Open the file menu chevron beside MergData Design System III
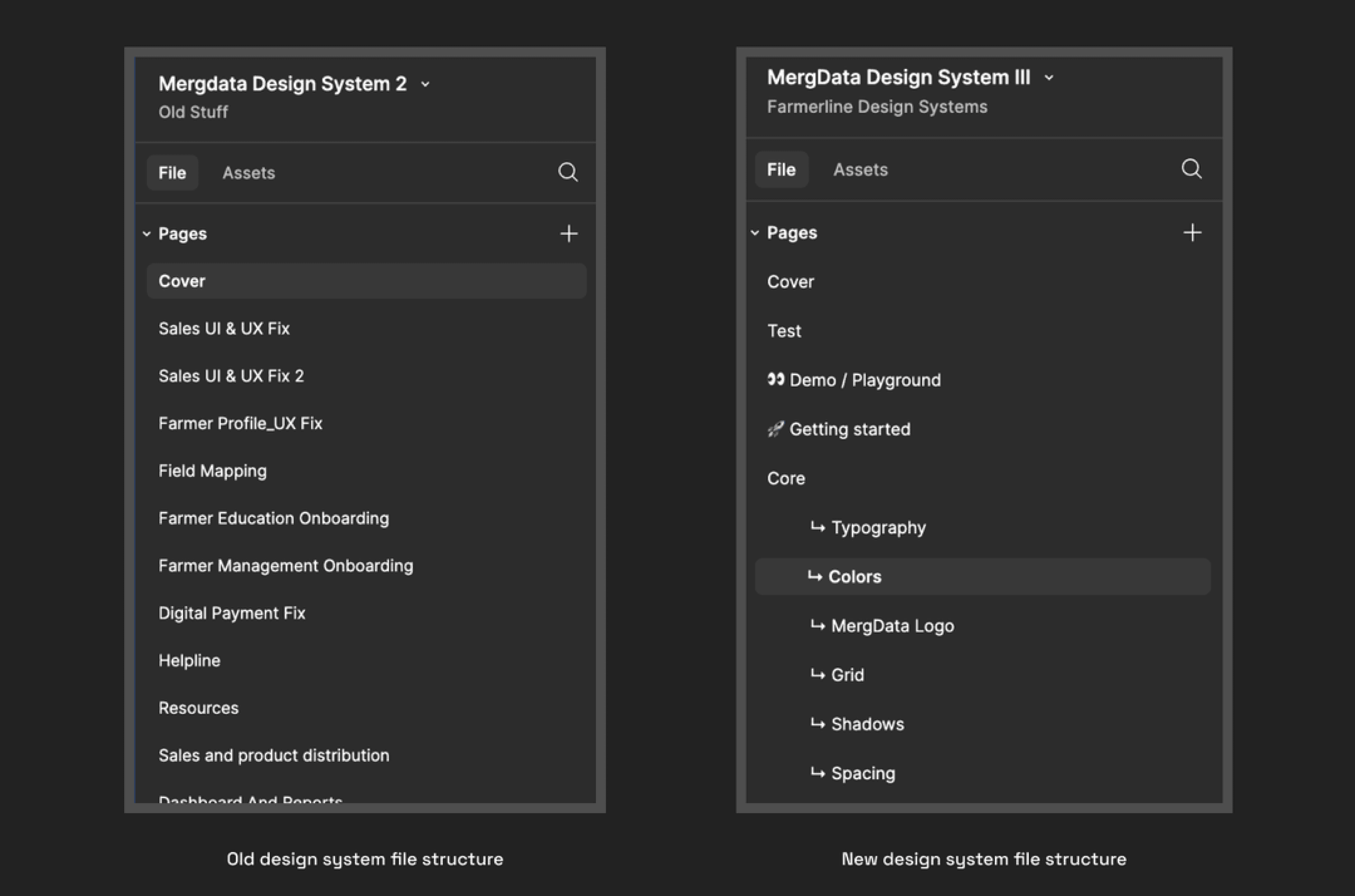 [x=1049, y=78]
